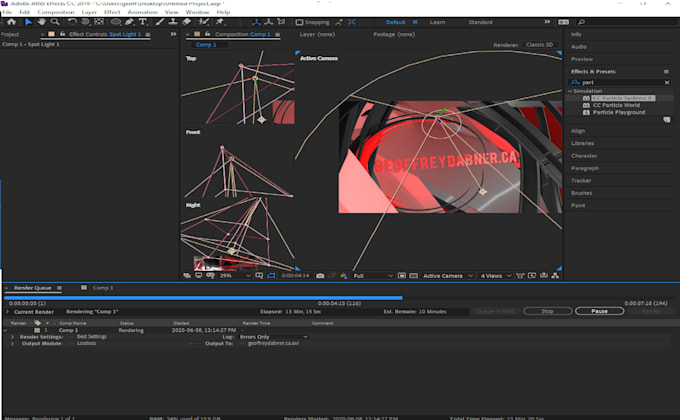The width and height of the screenshot is (680, 420).
Task: Open the Layer menu
Action: [x=89, y=12]
